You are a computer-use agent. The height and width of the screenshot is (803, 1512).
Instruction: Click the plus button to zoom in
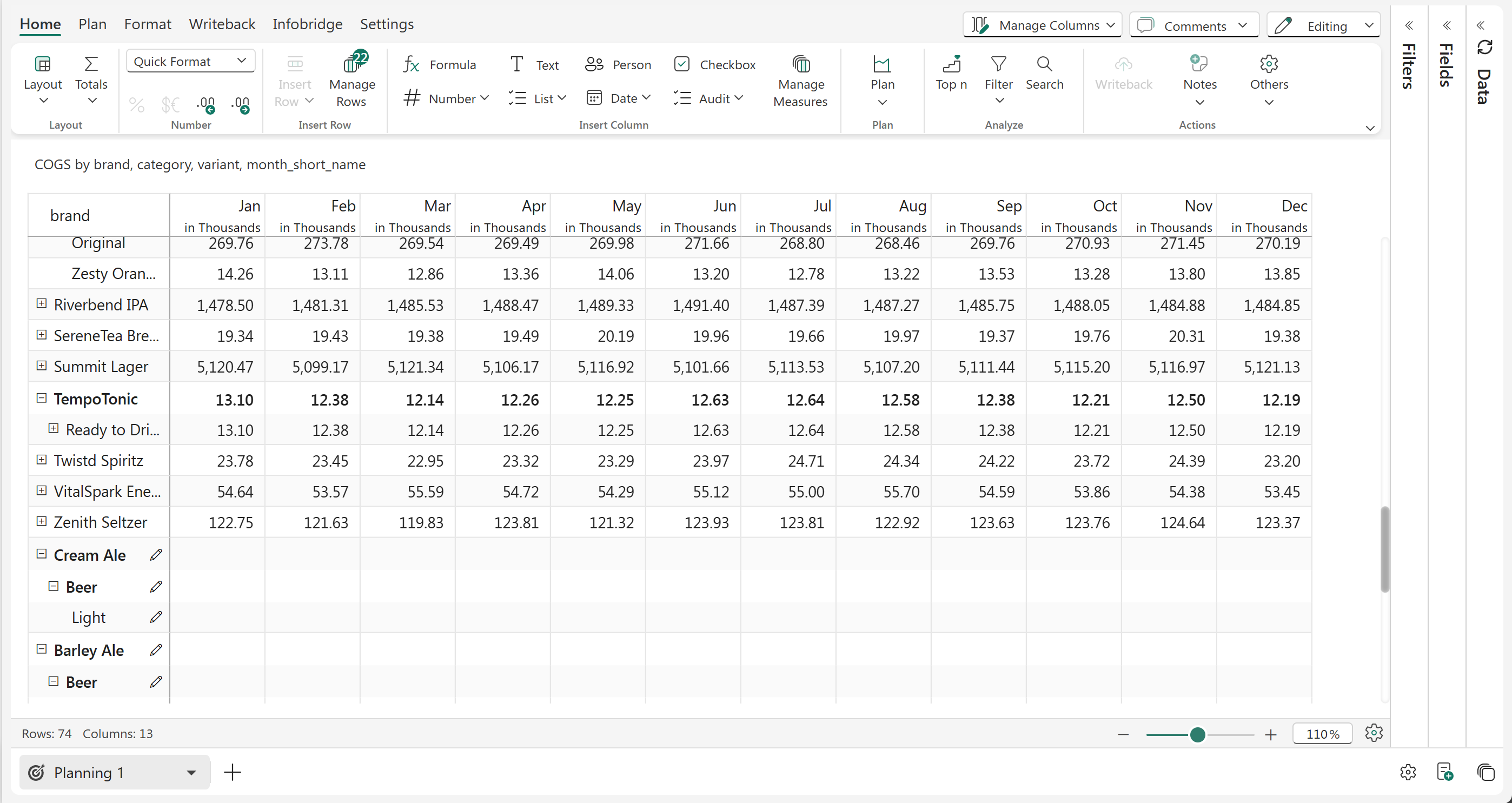click(1271, 734)
